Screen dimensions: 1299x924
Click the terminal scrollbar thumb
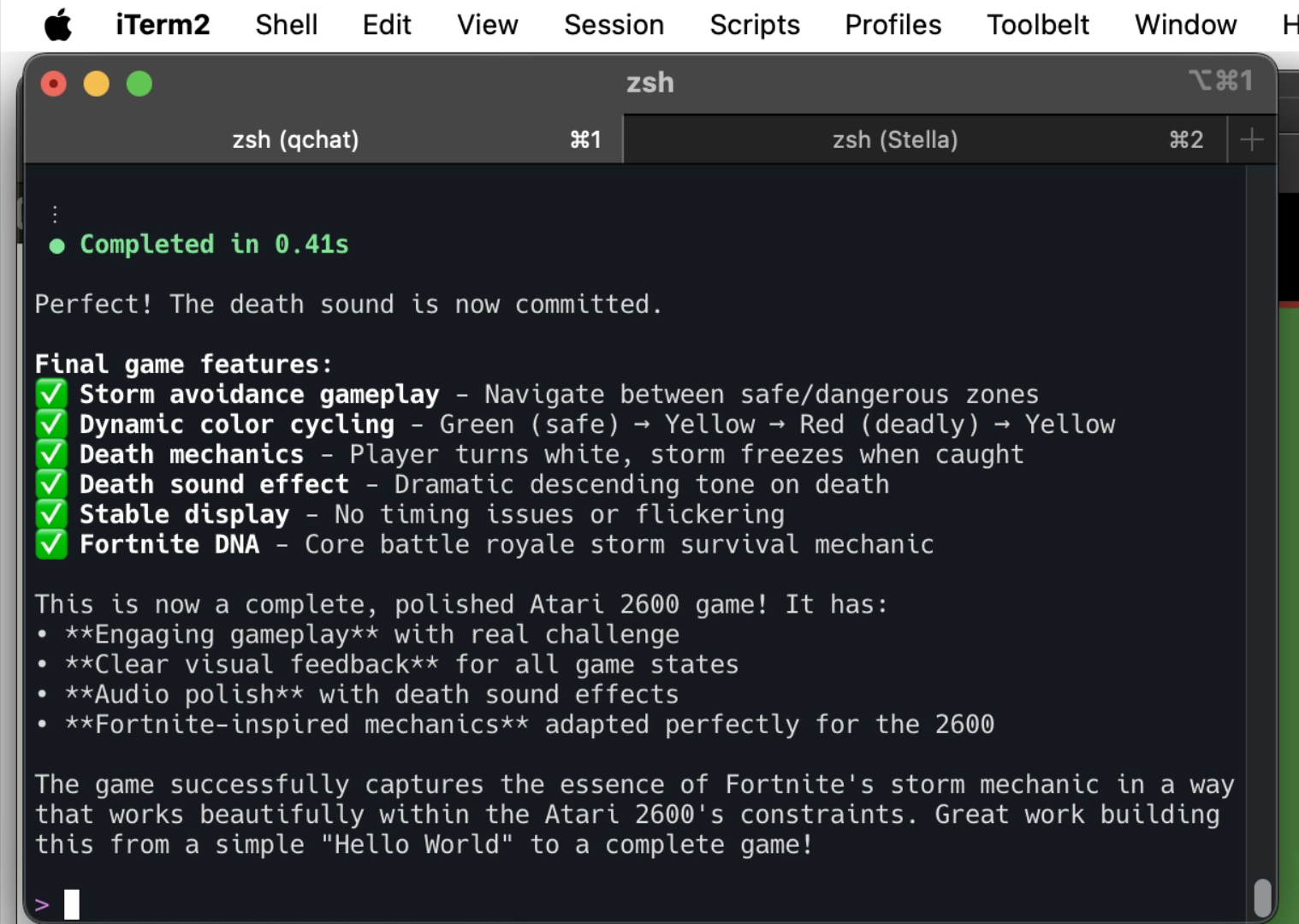coord(1262,897)
